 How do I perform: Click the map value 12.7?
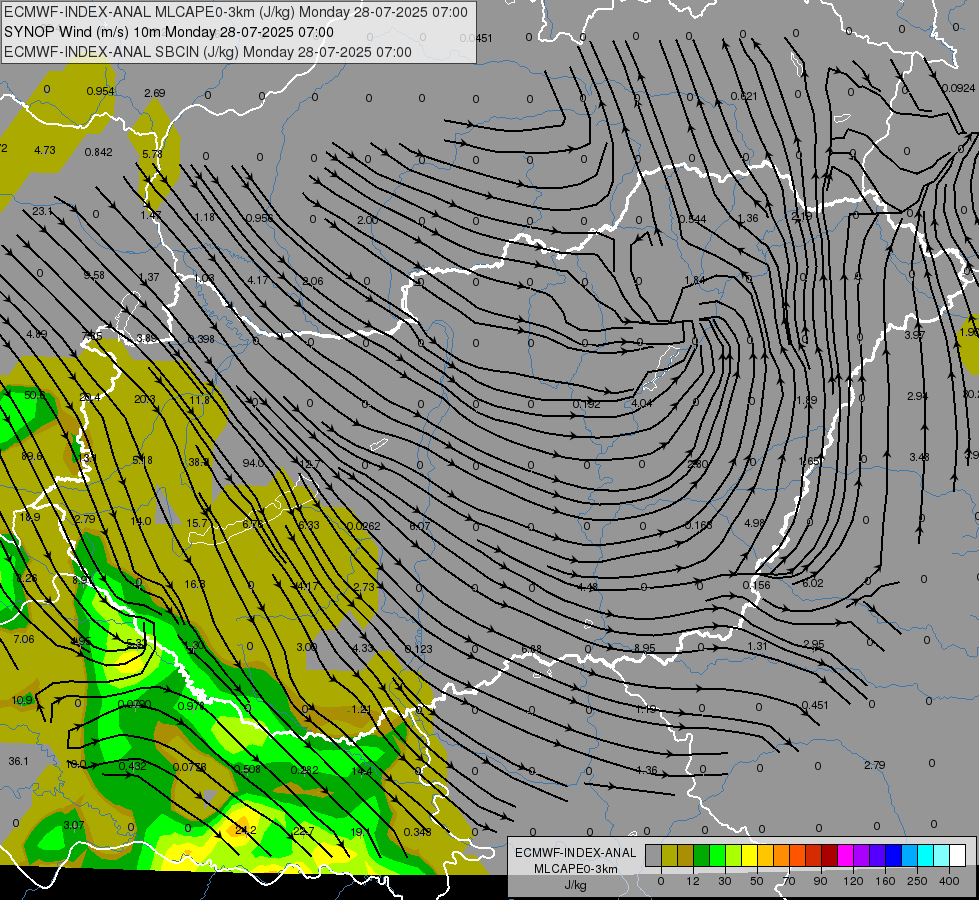pyautogui.click(x=310, y=463)
